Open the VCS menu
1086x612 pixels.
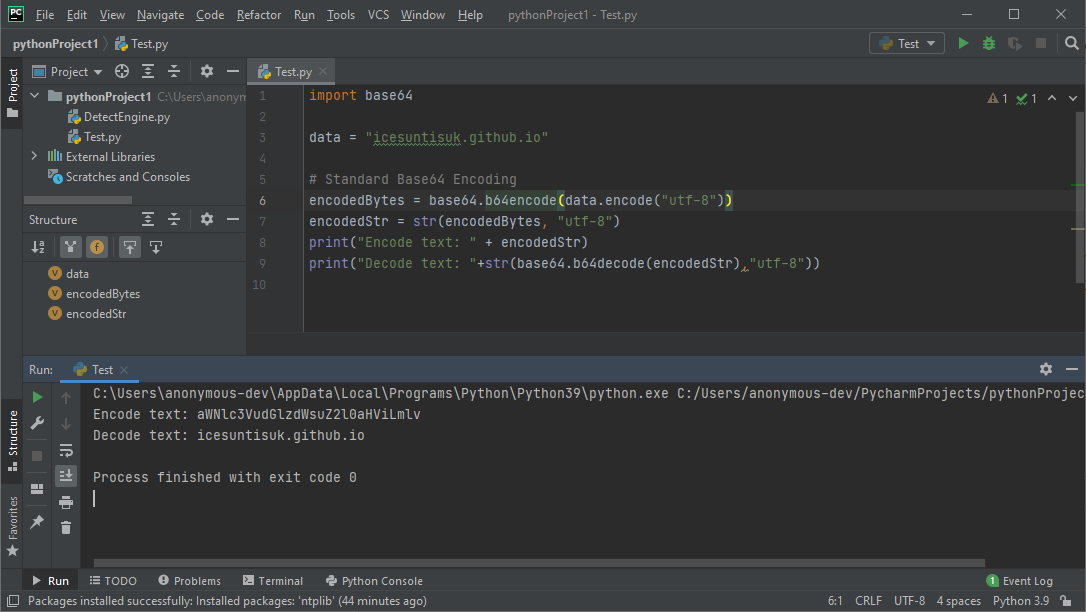(378, 15)
